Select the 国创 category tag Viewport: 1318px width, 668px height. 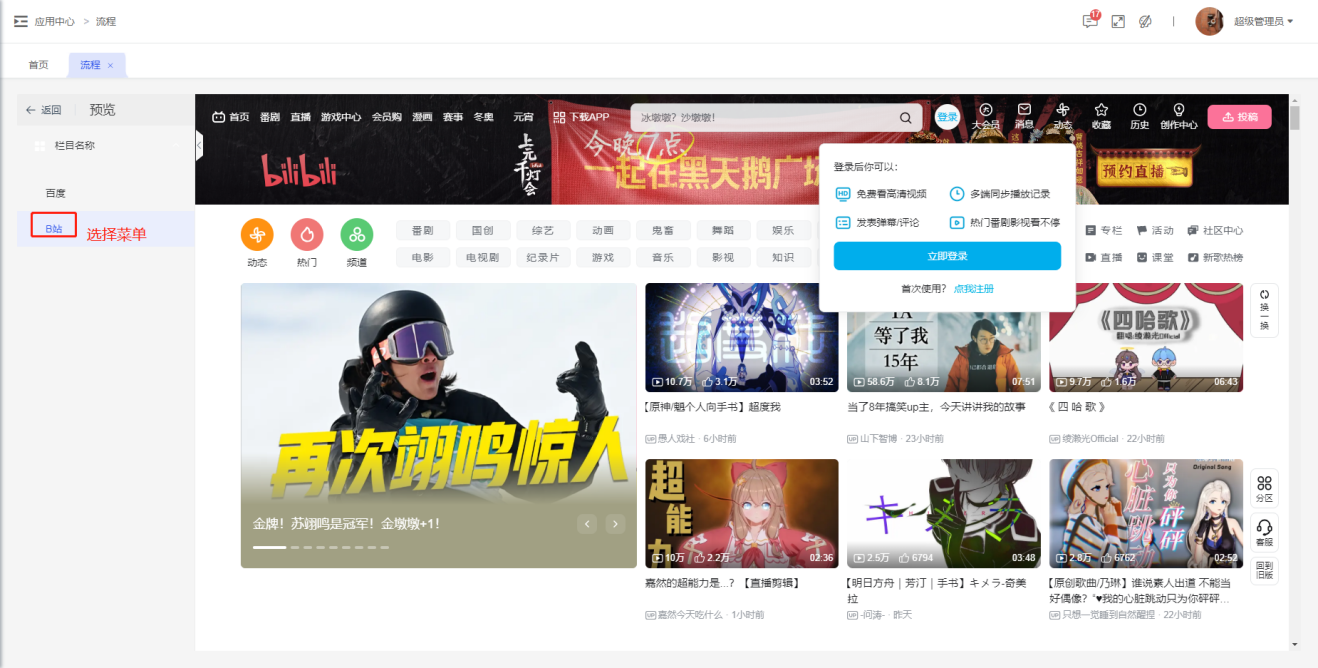[482, 230]
